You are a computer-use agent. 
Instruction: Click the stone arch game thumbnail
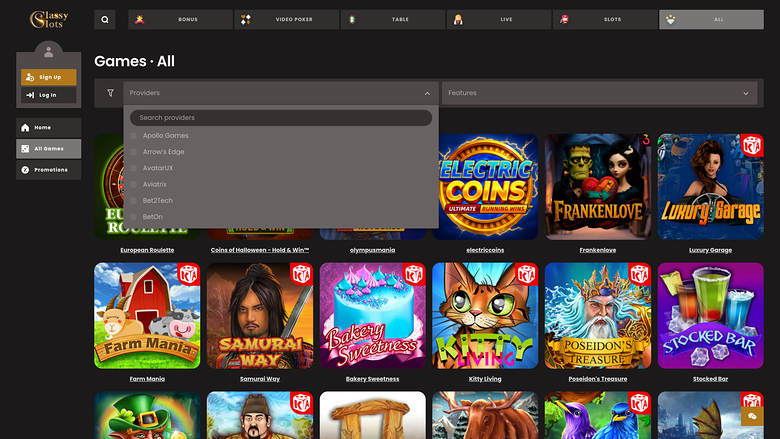(x=373, y=415)
